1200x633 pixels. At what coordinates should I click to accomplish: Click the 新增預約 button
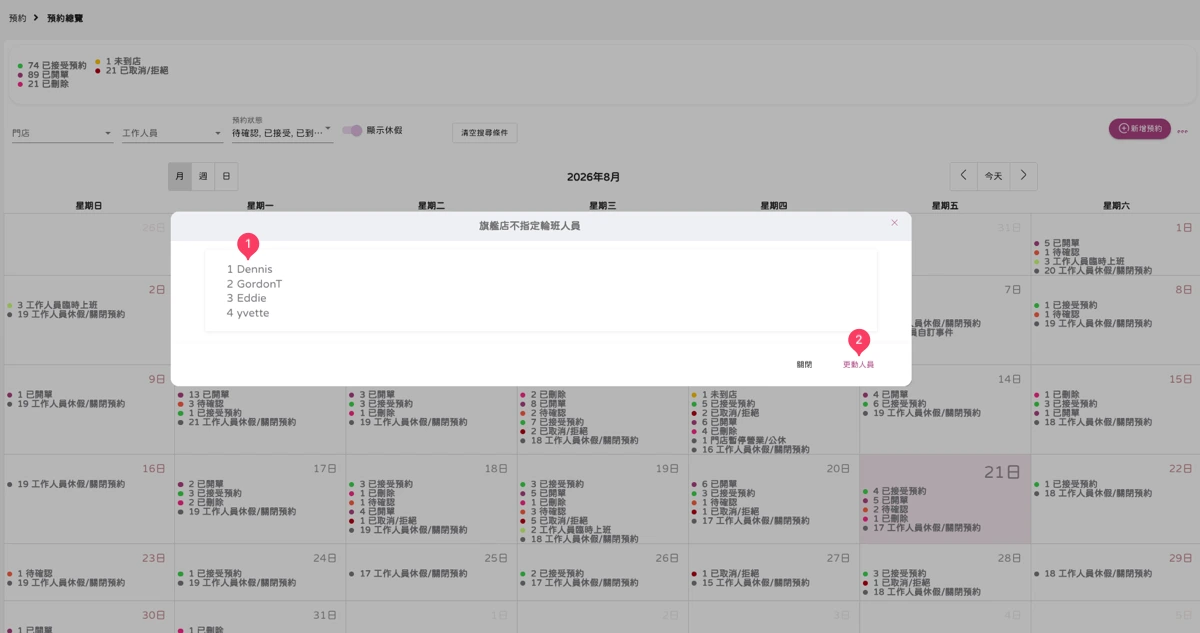click(1139, 129)
